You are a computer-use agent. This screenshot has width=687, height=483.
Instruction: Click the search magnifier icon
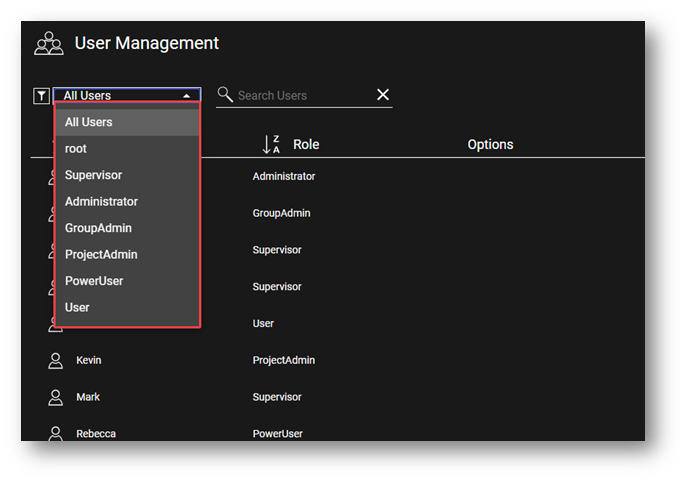click(225, 95)
